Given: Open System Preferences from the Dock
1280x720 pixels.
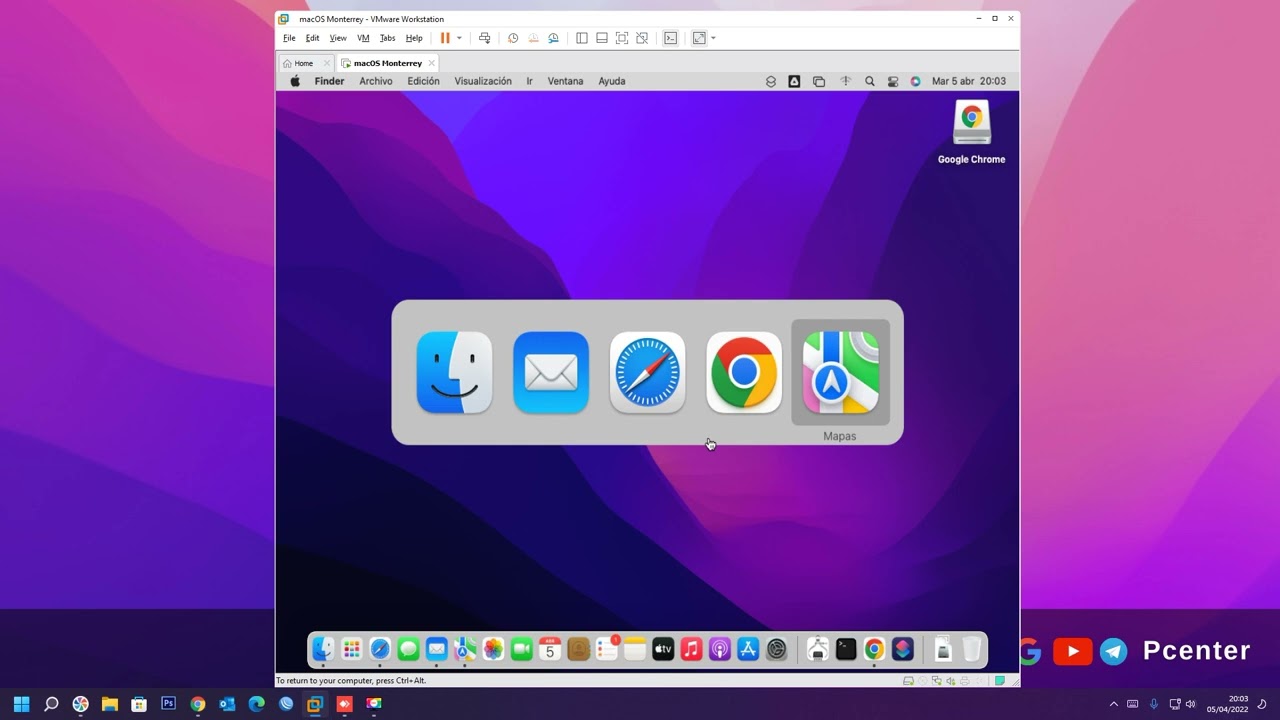Looking at the screenshot, I should 776,650.
